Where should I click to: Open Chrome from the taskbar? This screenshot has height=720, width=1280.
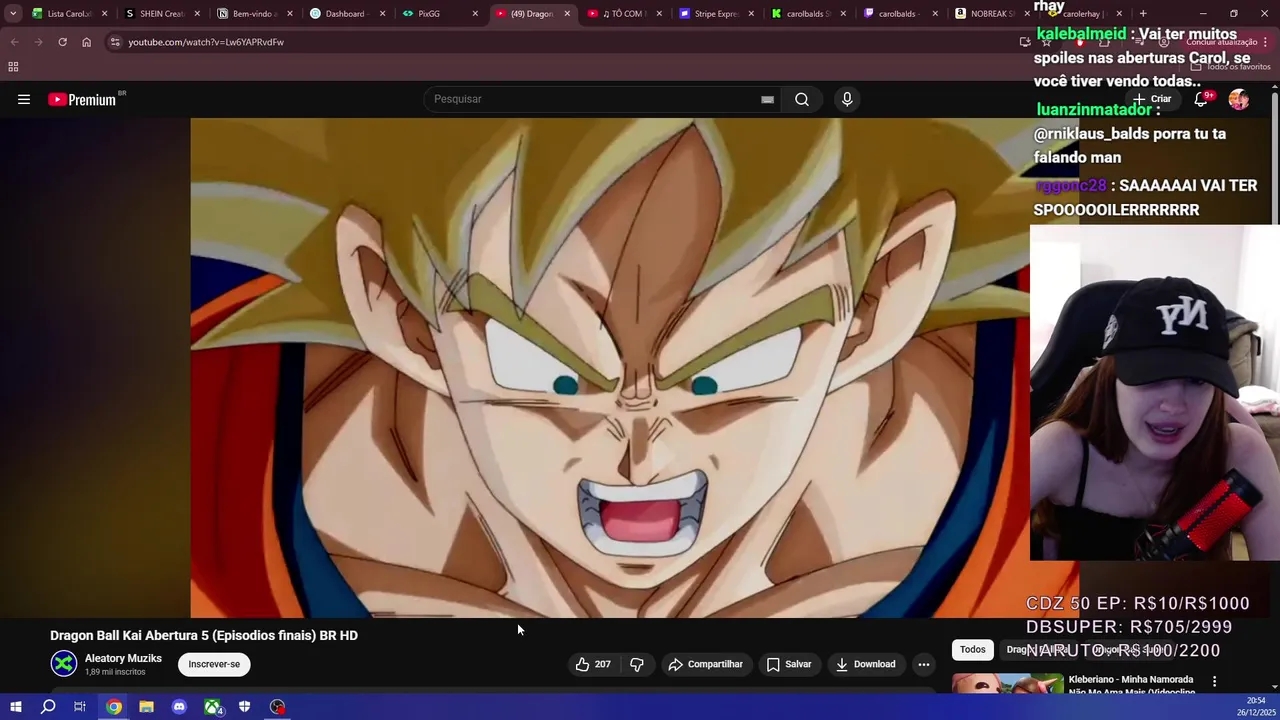click(x=114, y=707)
